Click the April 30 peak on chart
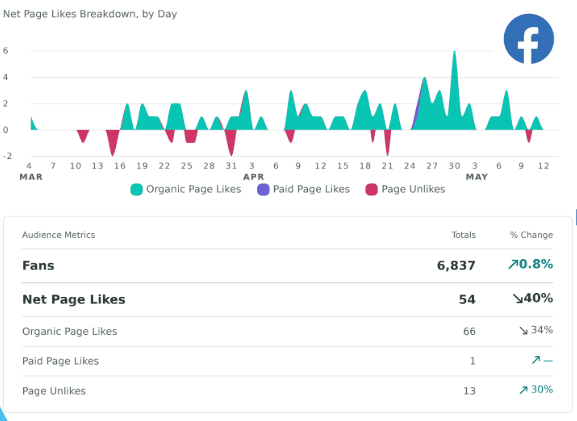577x421 pixels. [x=454, y=52]
